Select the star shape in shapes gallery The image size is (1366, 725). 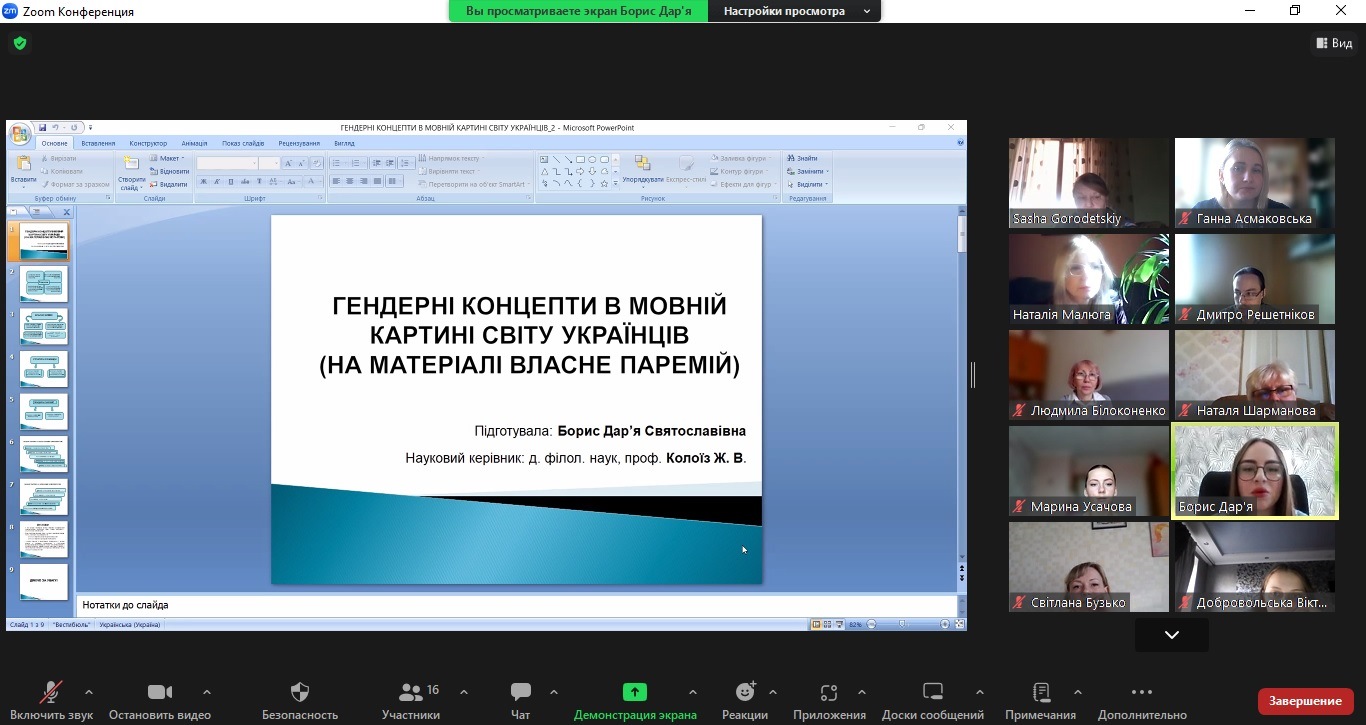[x=605, y=183]
